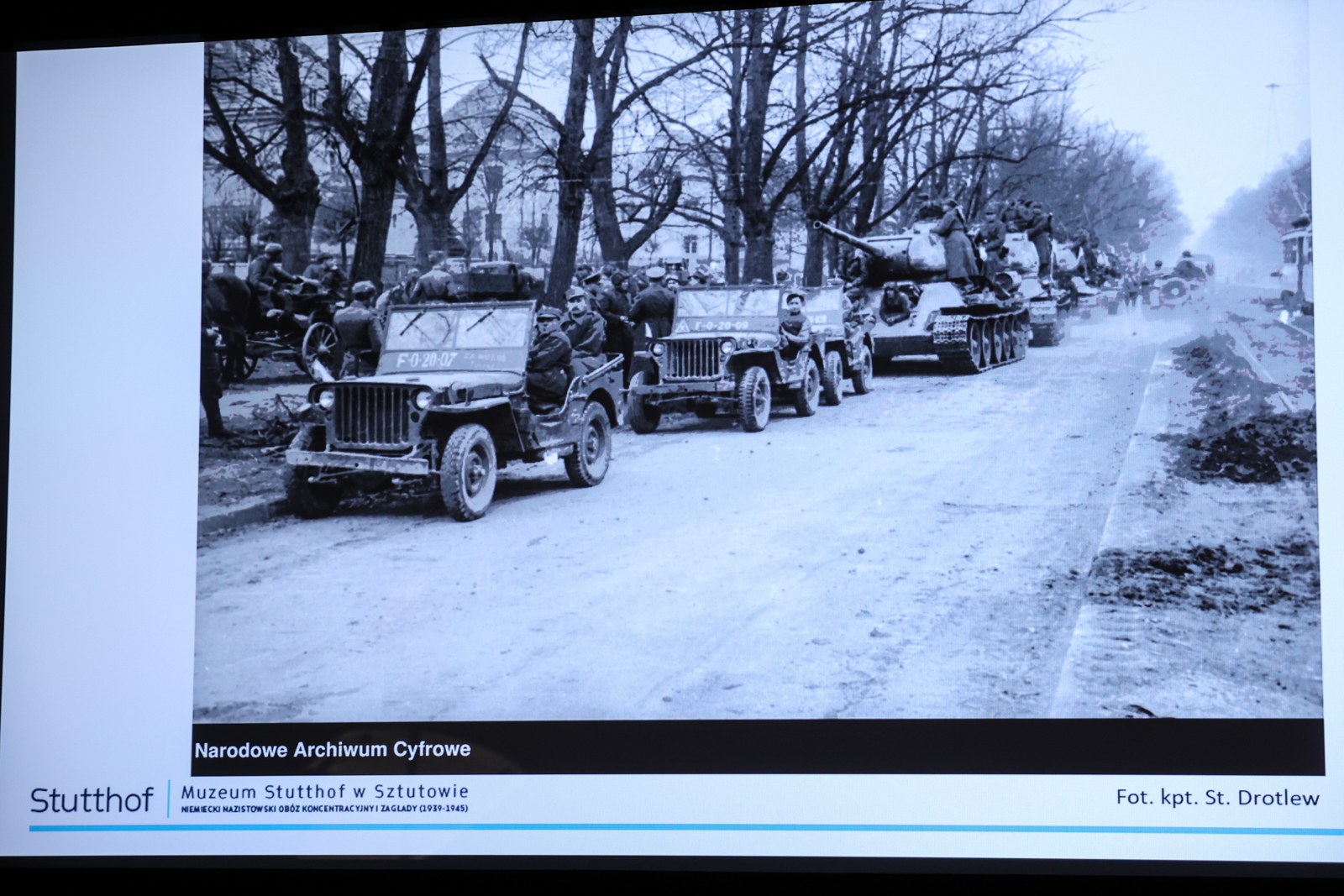Click the driver in the second jeep
Screen dimensions: 1344x896
(794, 322)
